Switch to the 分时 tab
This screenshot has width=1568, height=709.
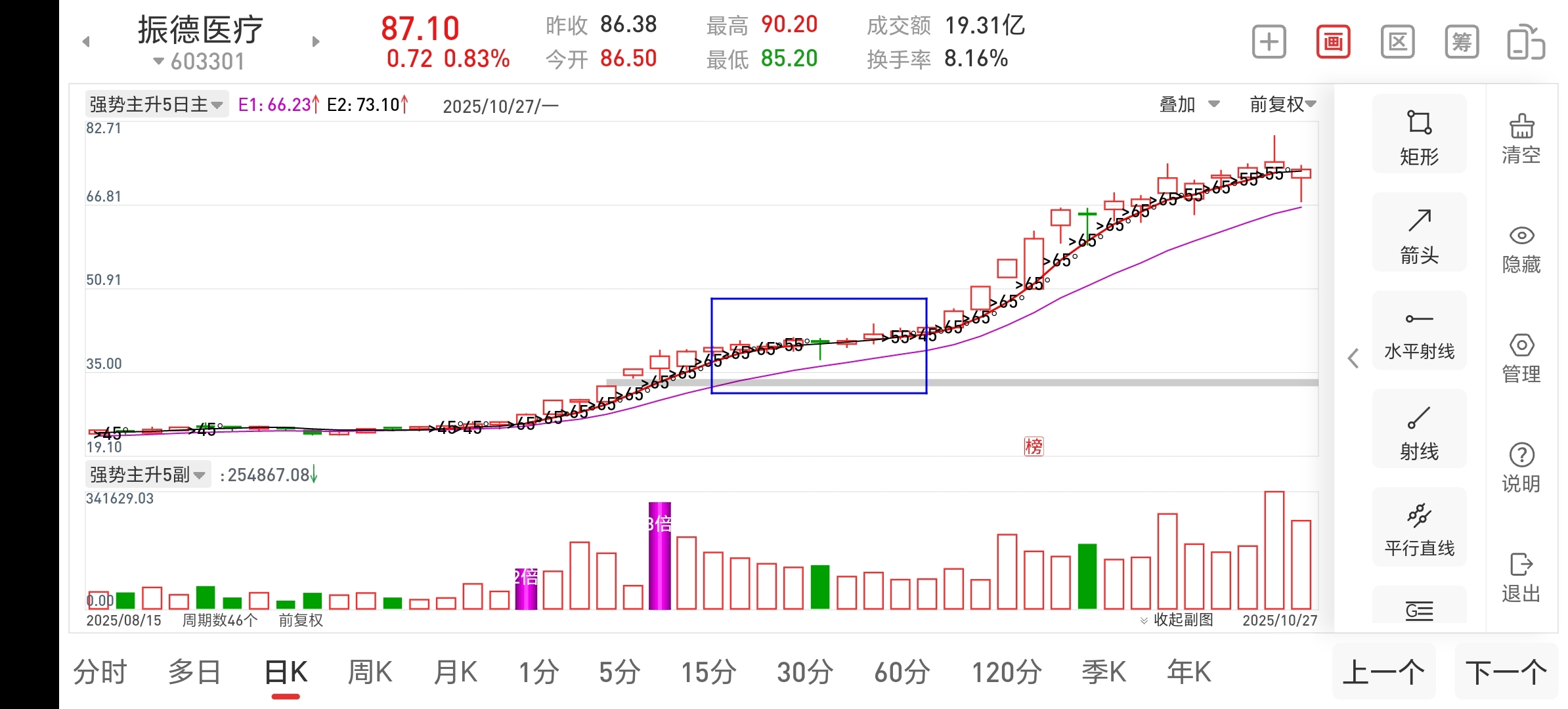[100, 672]
